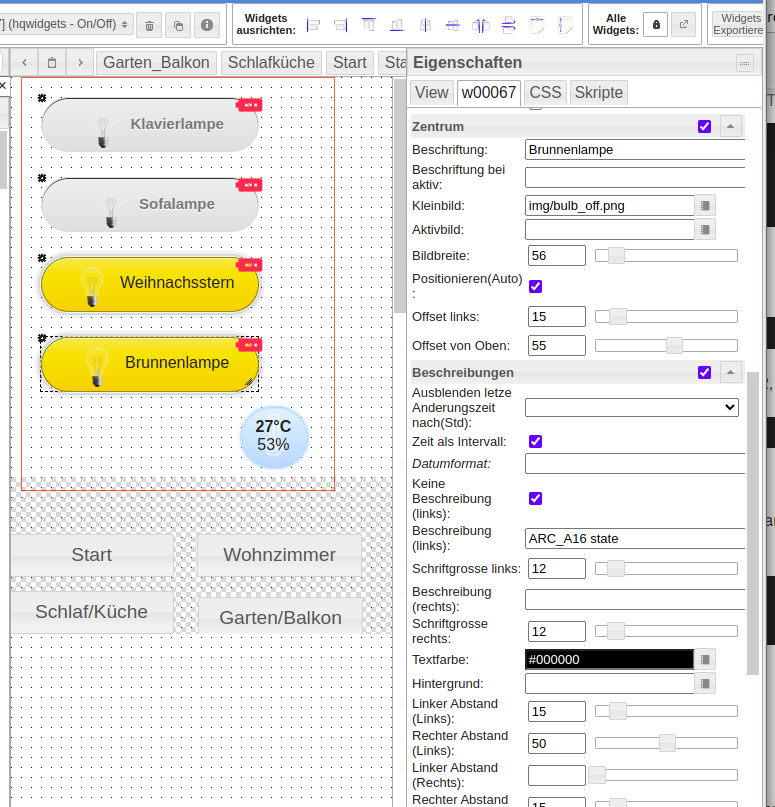The height and width of the screenshot is (807, 775).
Task: Open the Skripte tab
Action: pos(598,93)
